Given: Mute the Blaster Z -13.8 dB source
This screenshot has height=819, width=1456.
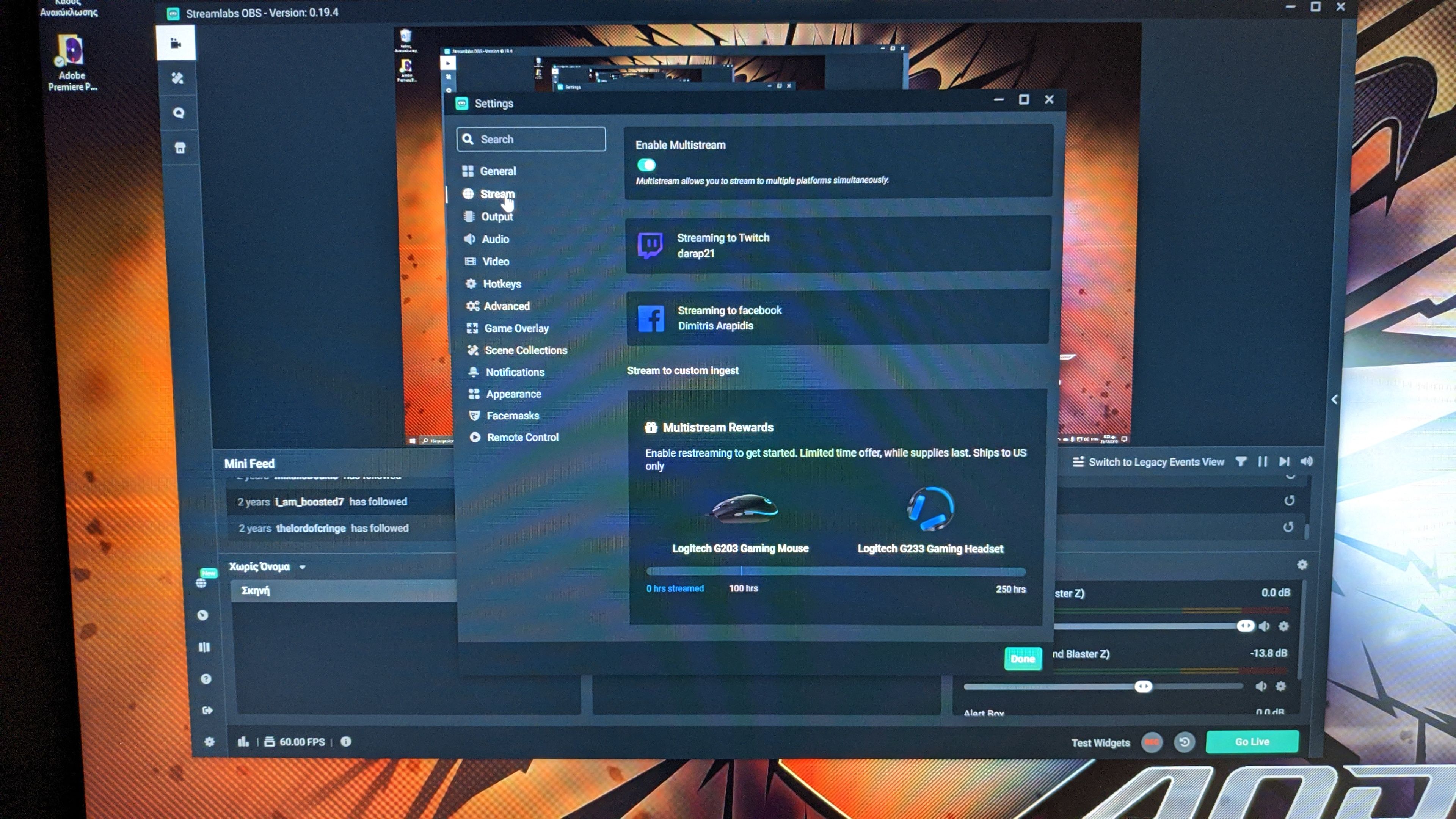Looking at the screenshot, I should click(x=1261, y=686).
